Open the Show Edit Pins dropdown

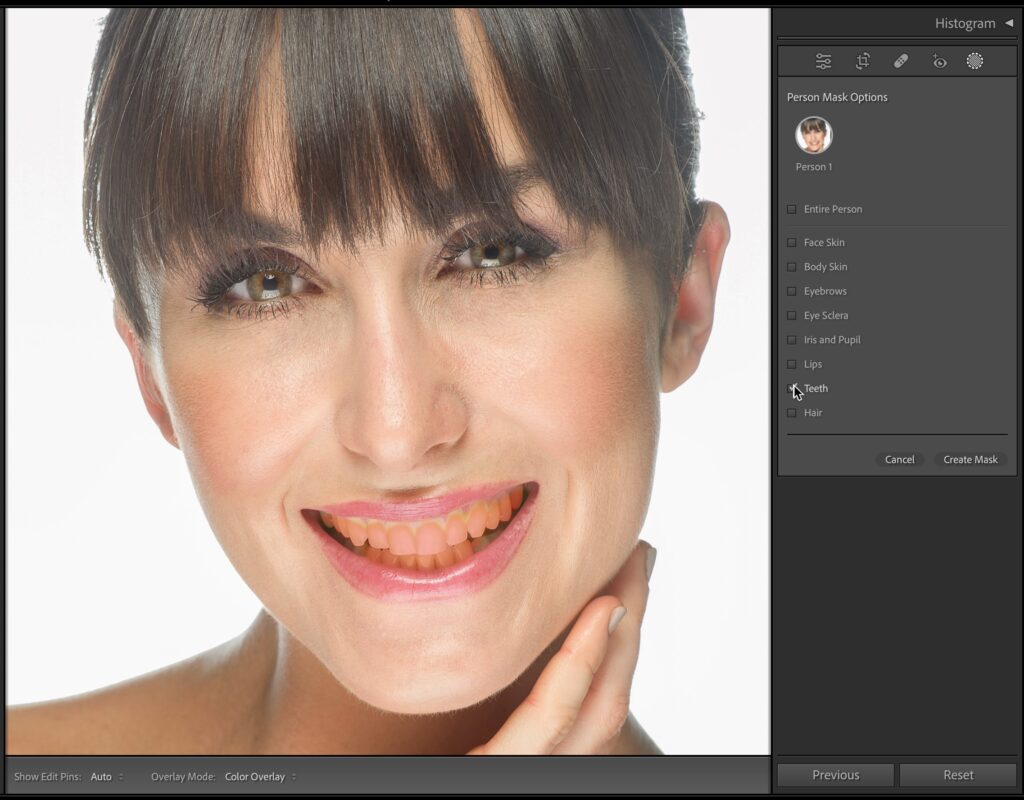pos(107,776)
